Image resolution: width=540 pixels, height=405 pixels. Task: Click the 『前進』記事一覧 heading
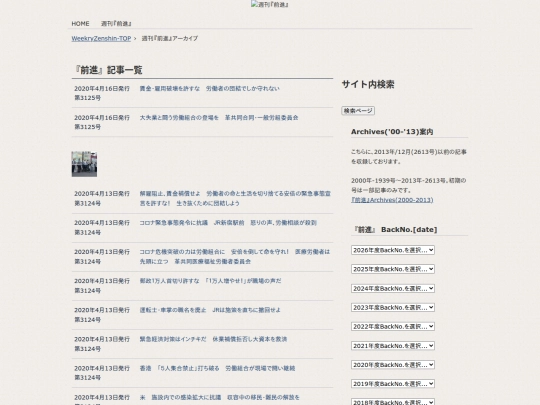point(108,70)
